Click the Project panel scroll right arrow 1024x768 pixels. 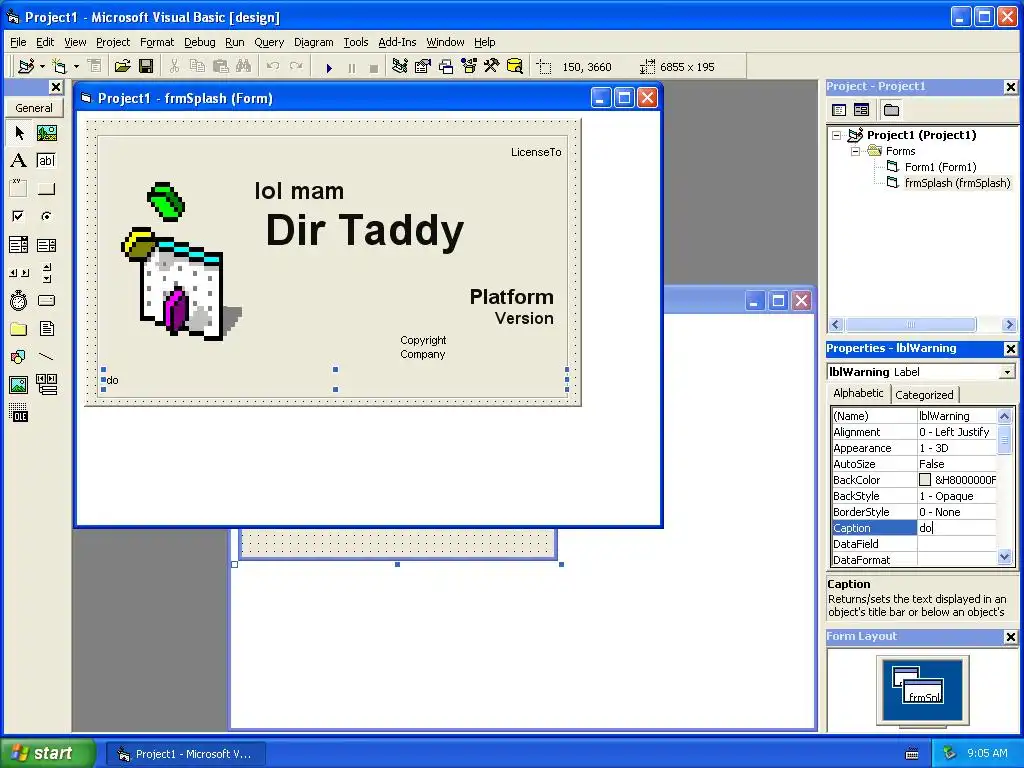1009,325
